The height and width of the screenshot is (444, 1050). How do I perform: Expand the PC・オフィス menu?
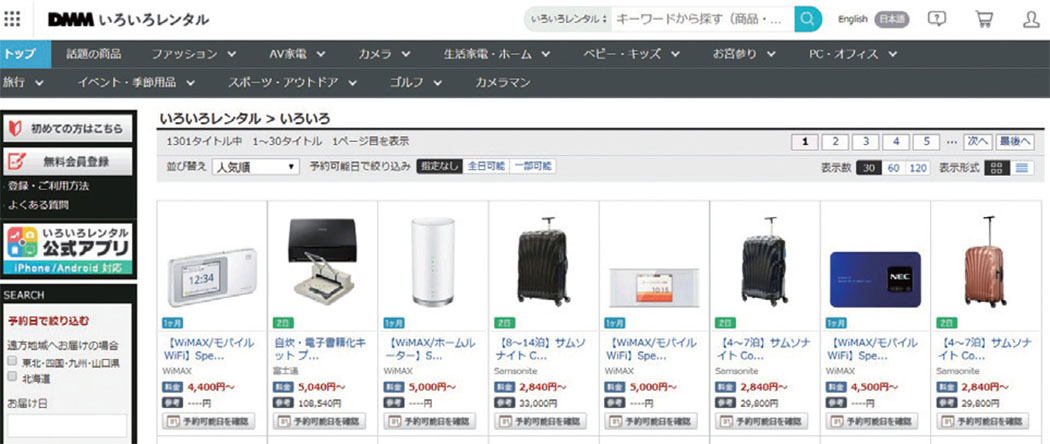pos(853,54)
